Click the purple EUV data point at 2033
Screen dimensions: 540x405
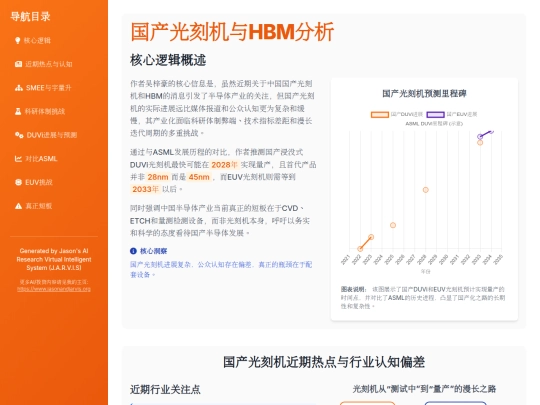tap(480, 136)
